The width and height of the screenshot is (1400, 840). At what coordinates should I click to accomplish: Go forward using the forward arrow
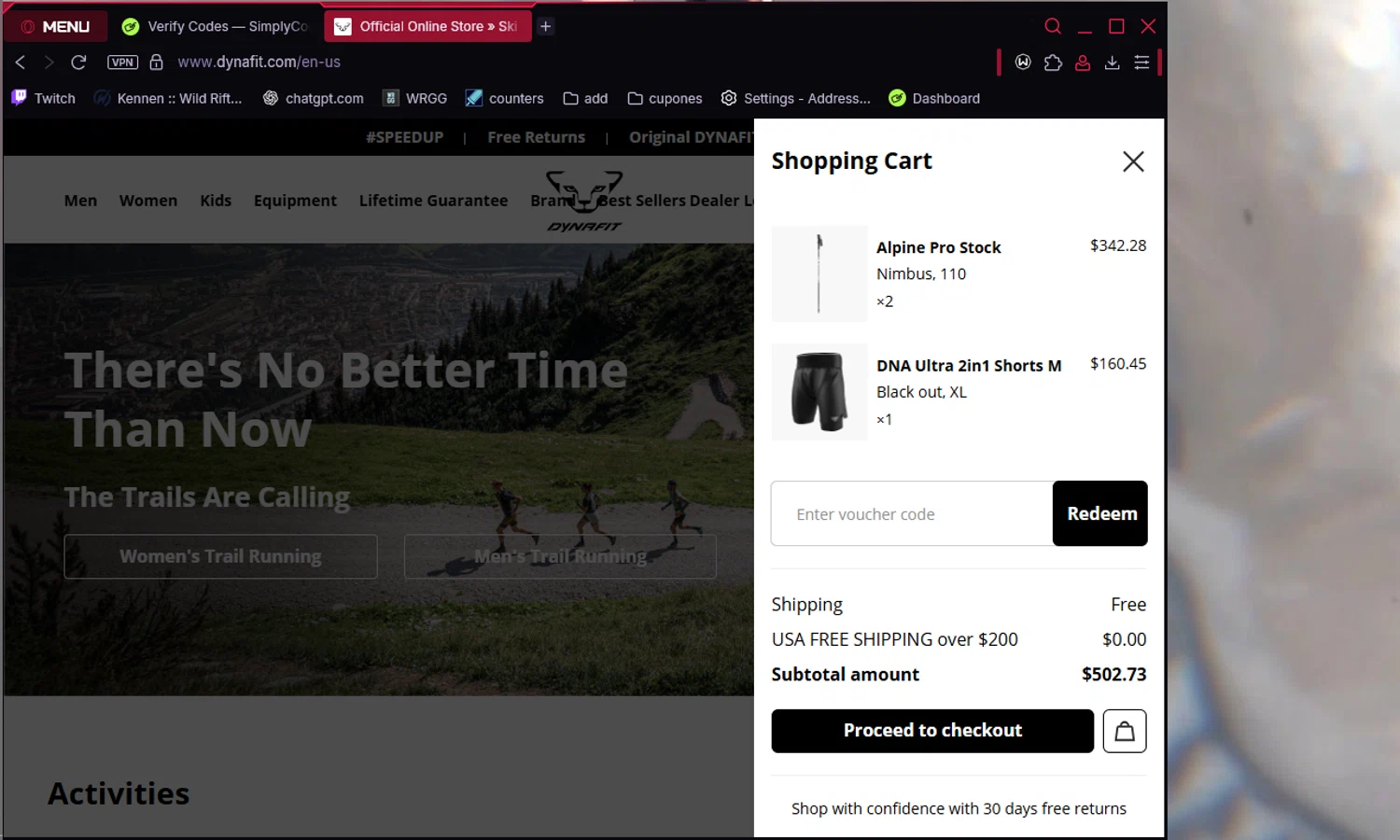pyautogui.click(x=49, y=62)
